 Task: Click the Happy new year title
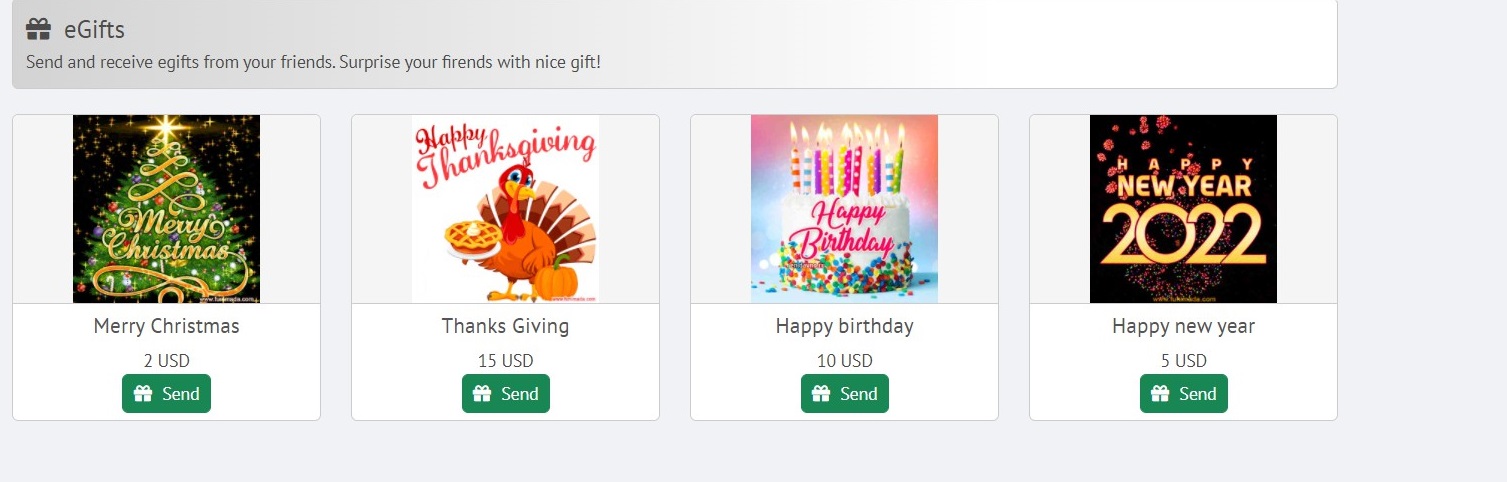[1183, 326]
